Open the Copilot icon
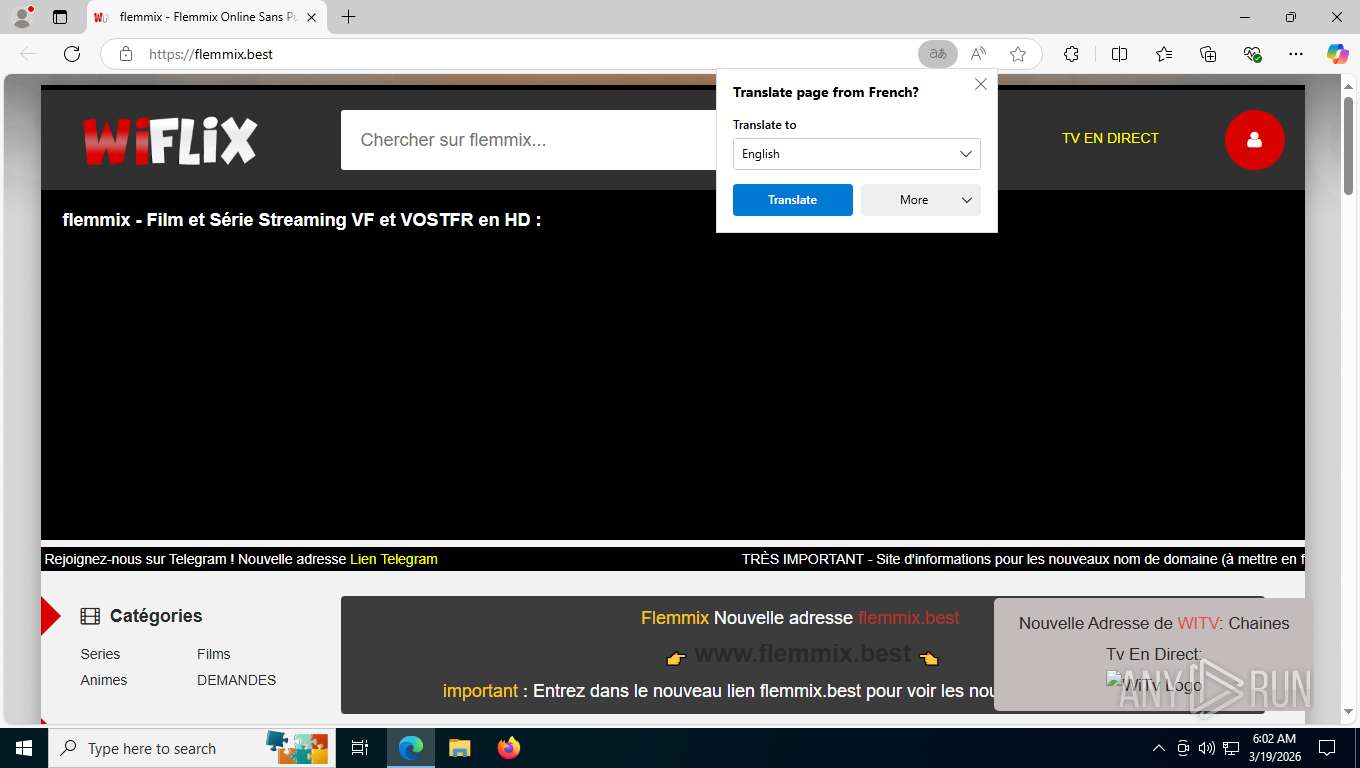The height and width of the screenshot is (768, 1360). point(1337,54)
